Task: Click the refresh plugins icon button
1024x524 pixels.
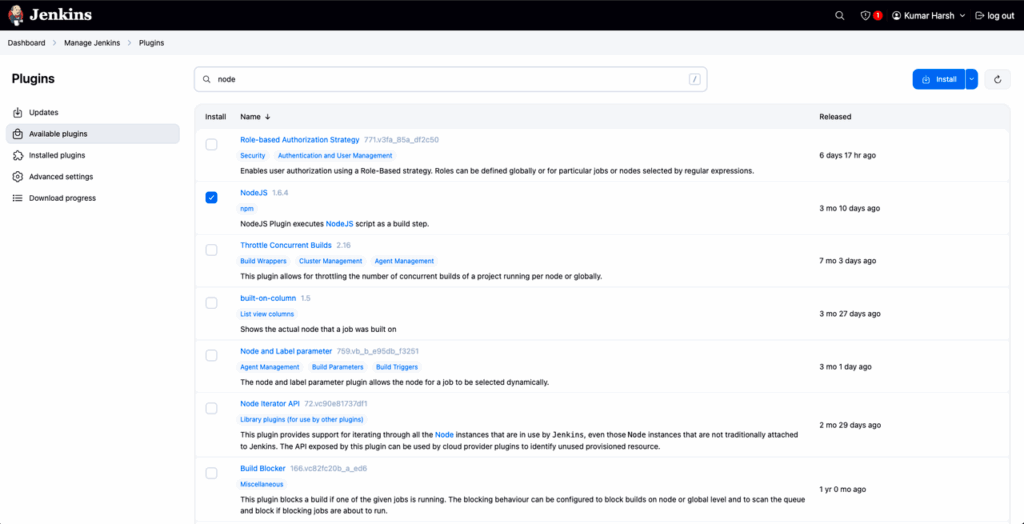Action: [x=997, y=79]
